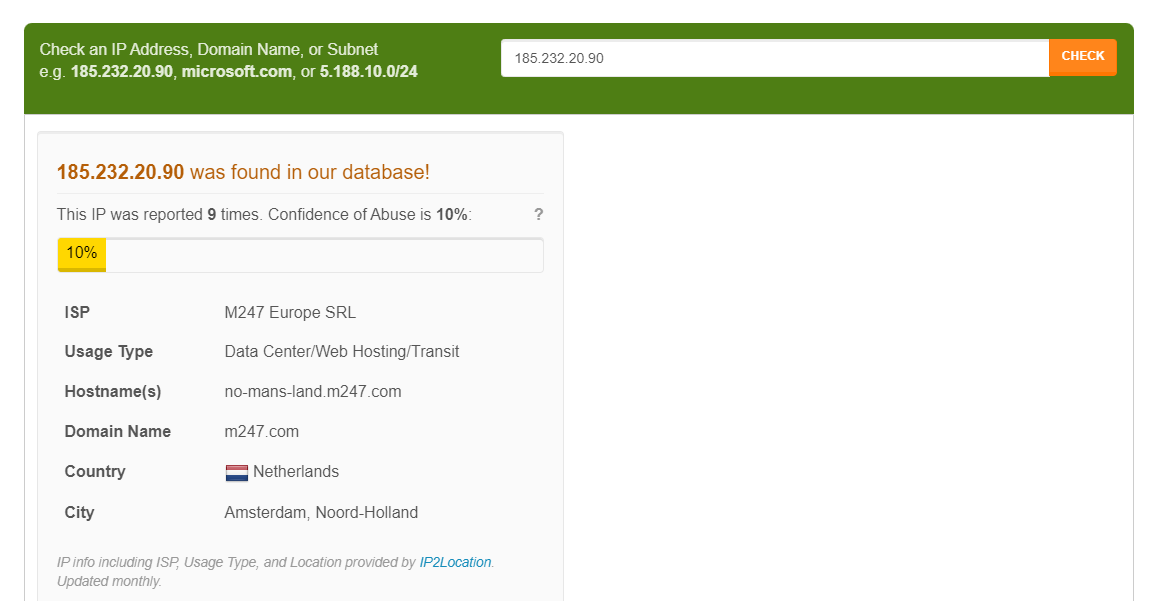The width and height of the screenshot is (1157, 601).
Task: Select 'Data Center/Web Hosting/Transit' usage type
Action: [342, 351]
